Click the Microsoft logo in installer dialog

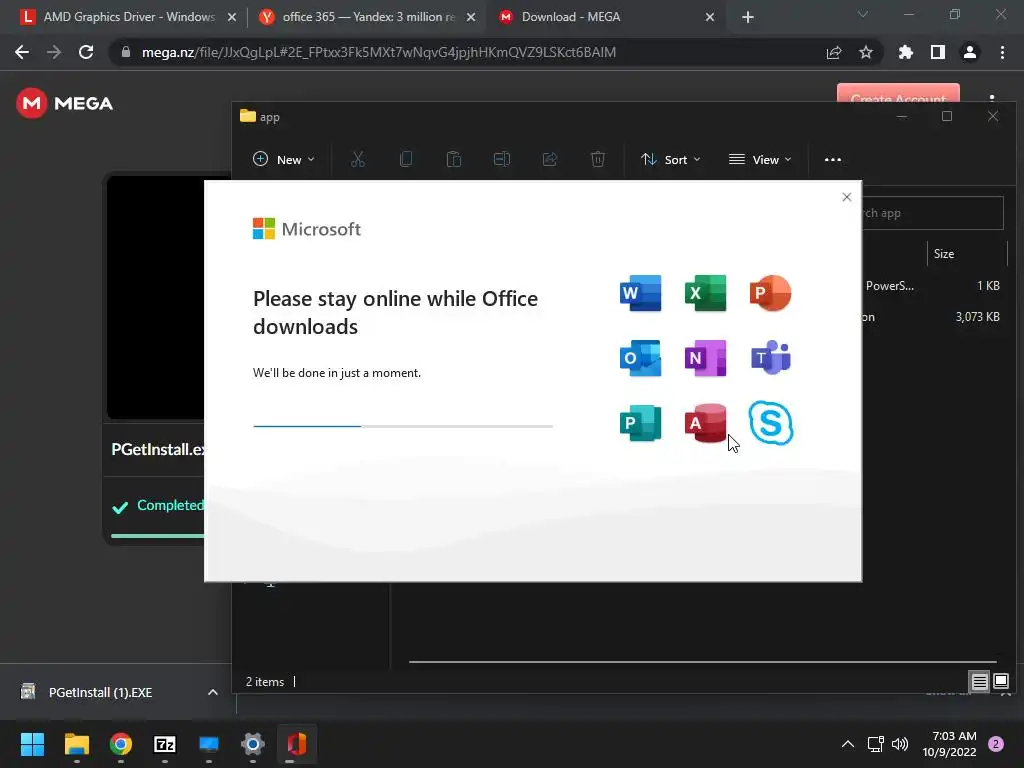(x=306, y=229)
